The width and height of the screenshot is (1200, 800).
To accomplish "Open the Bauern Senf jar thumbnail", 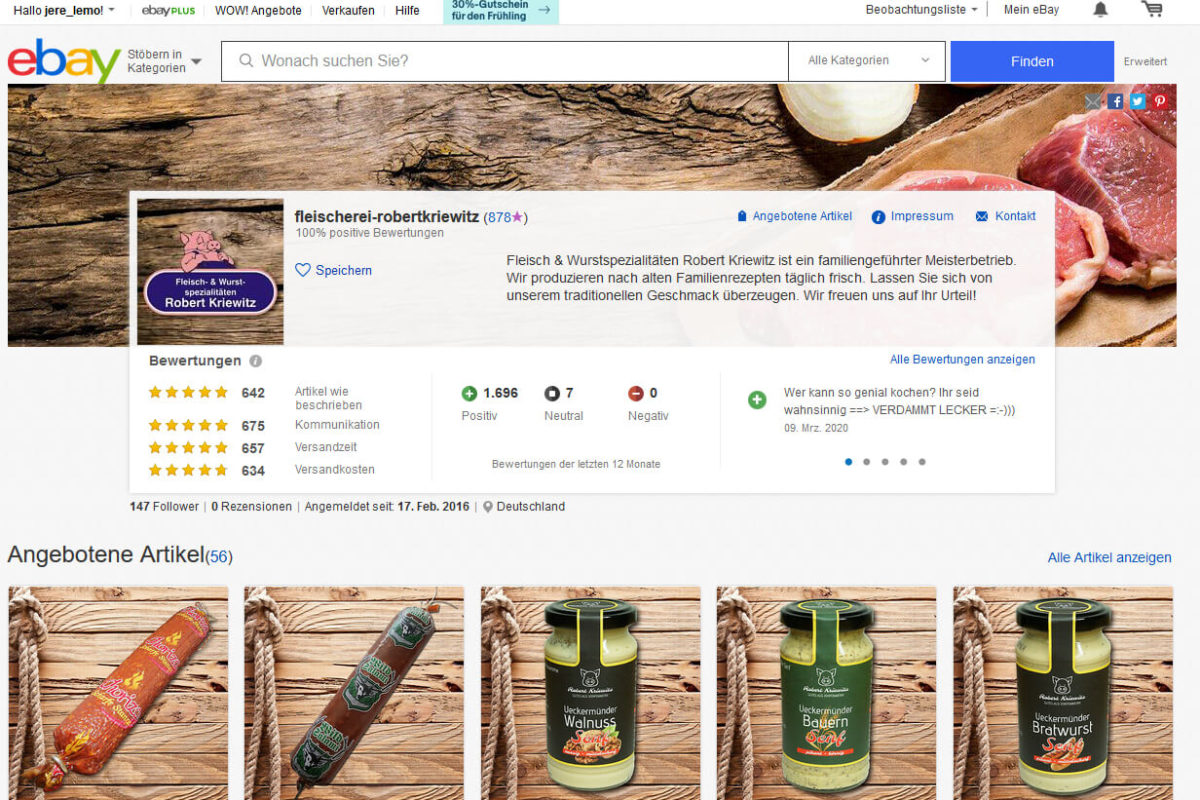I will pos(826,693).
